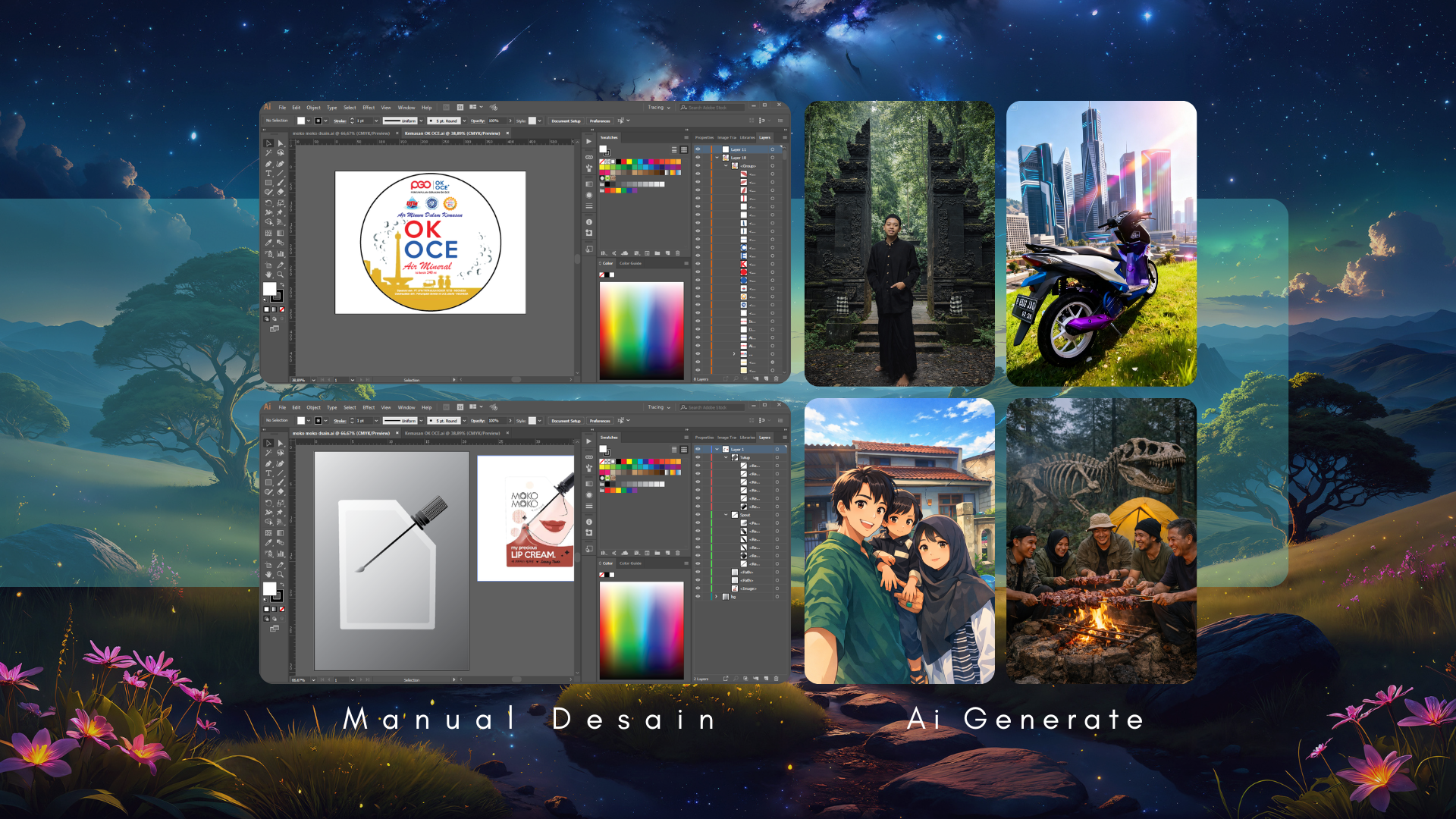Select the Eraser tool in moko moko window

pos(281,493)
